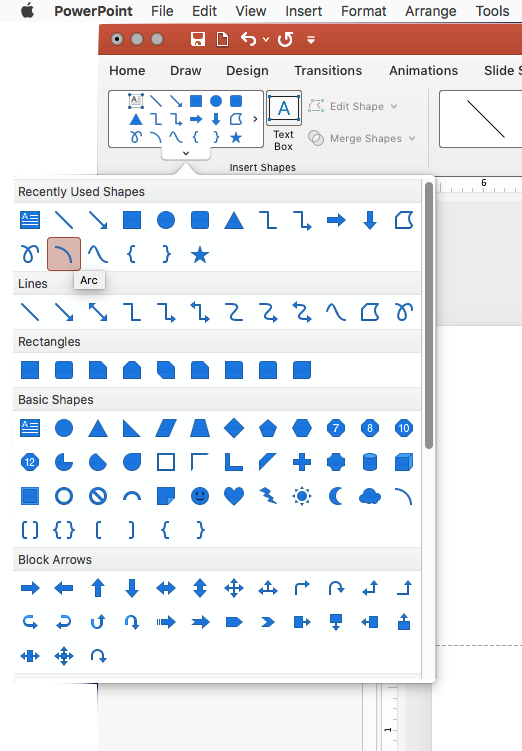The image size is (522, 751).
Task: Select the Cylinder (Can) shape
Action: click(x=370, y=462)
